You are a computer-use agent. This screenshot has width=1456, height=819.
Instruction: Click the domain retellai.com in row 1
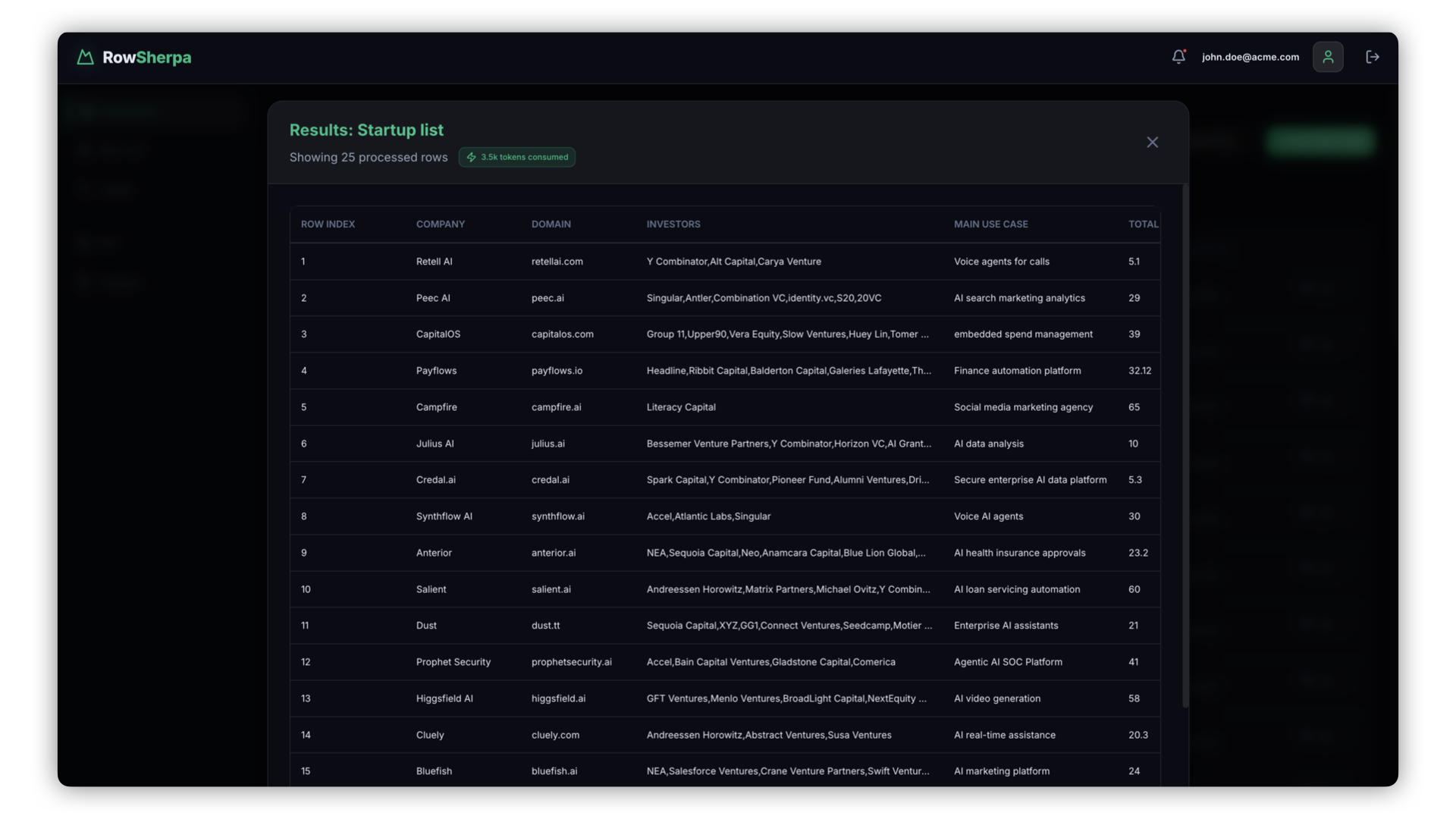(x=557, y=261)
